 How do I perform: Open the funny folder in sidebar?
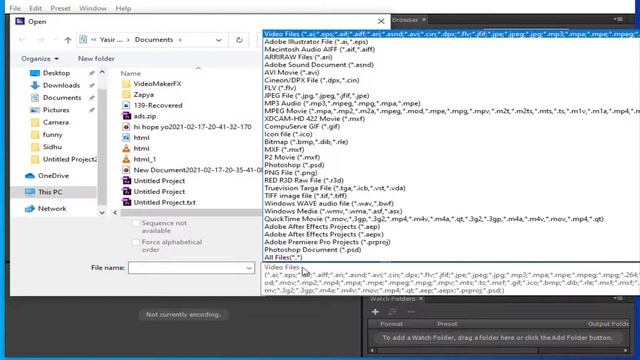[52, 135]
